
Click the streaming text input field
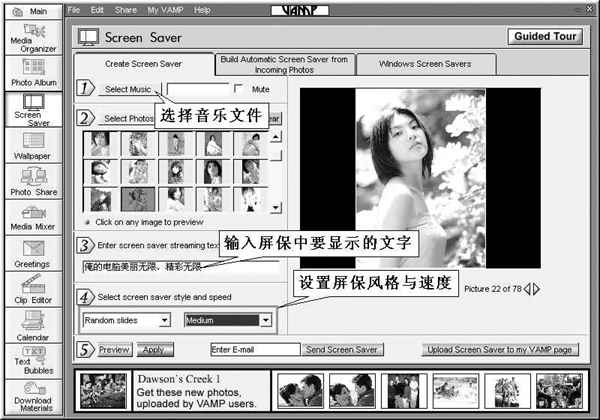tap(181, 267)
